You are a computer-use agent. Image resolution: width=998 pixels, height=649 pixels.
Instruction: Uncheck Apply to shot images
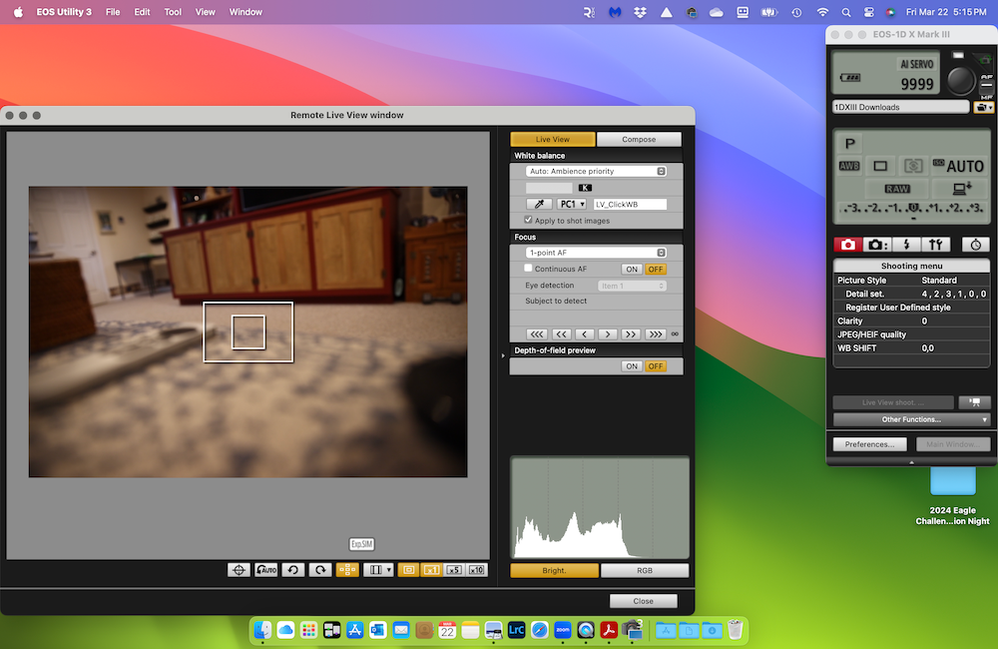(x=528, y=220)
